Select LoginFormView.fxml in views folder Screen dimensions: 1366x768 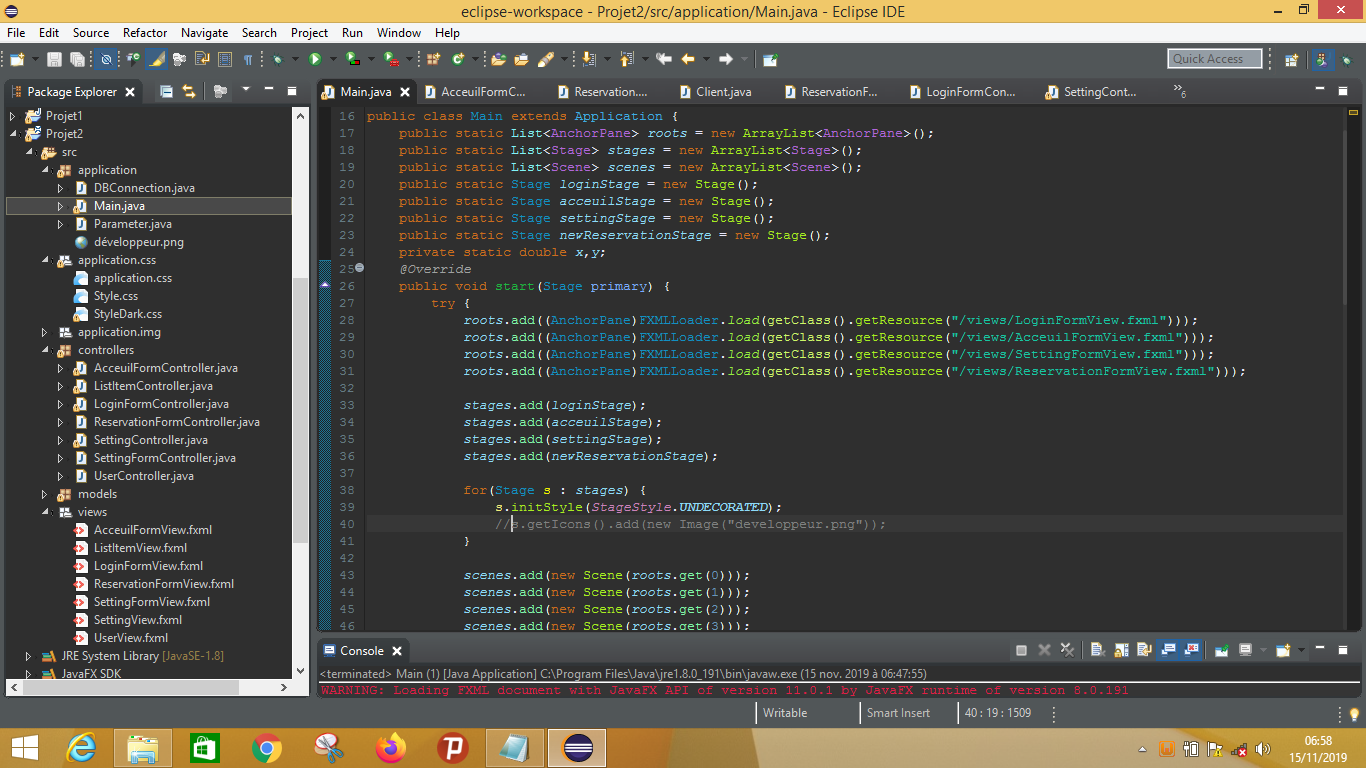[x=148, y=566]
